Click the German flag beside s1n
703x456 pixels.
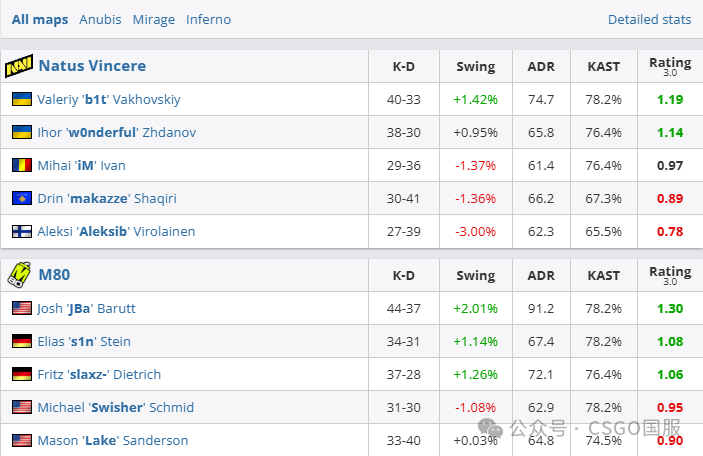pyautogui.click(x=22, y=341)
